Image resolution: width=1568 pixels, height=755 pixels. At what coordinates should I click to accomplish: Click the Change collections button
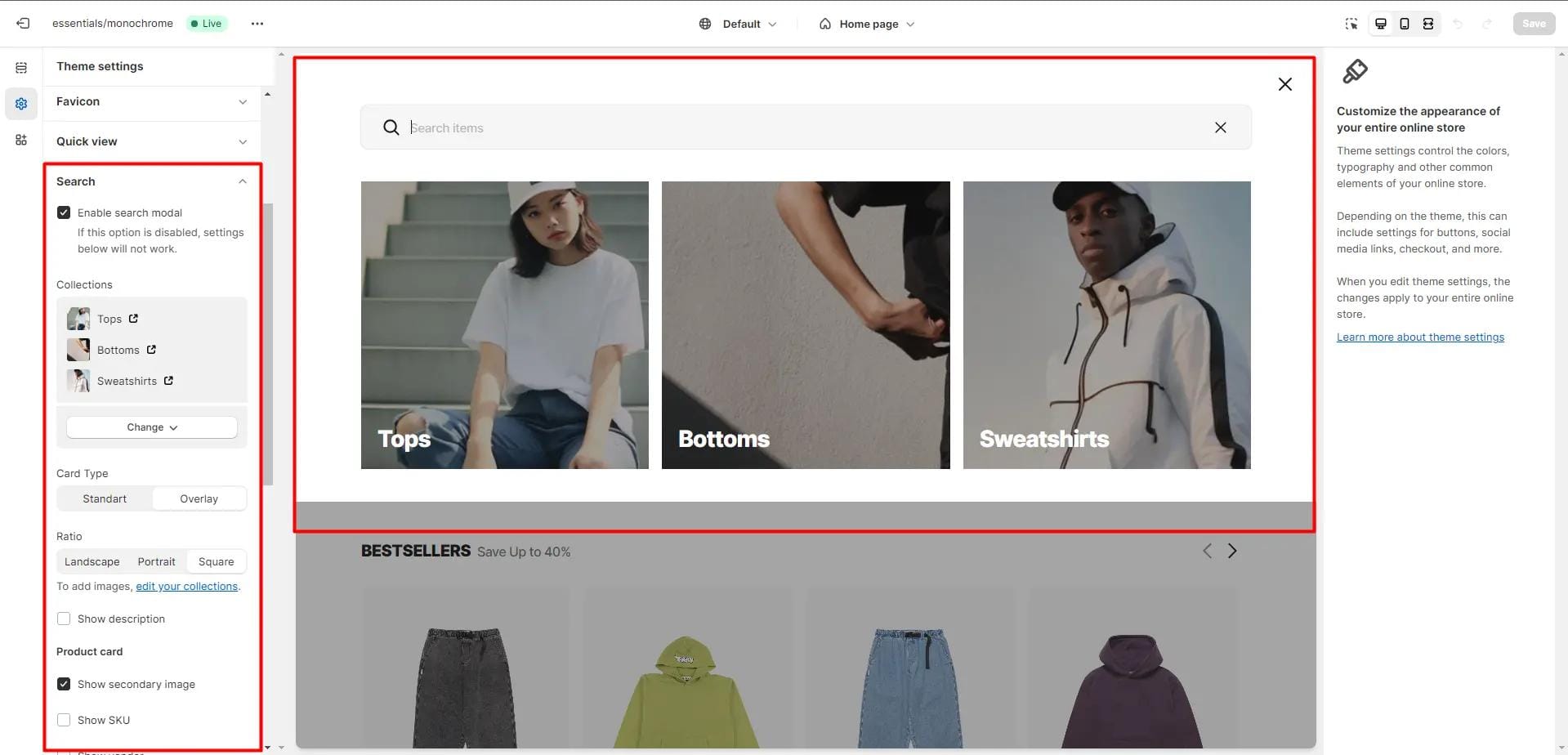[152, 427]
